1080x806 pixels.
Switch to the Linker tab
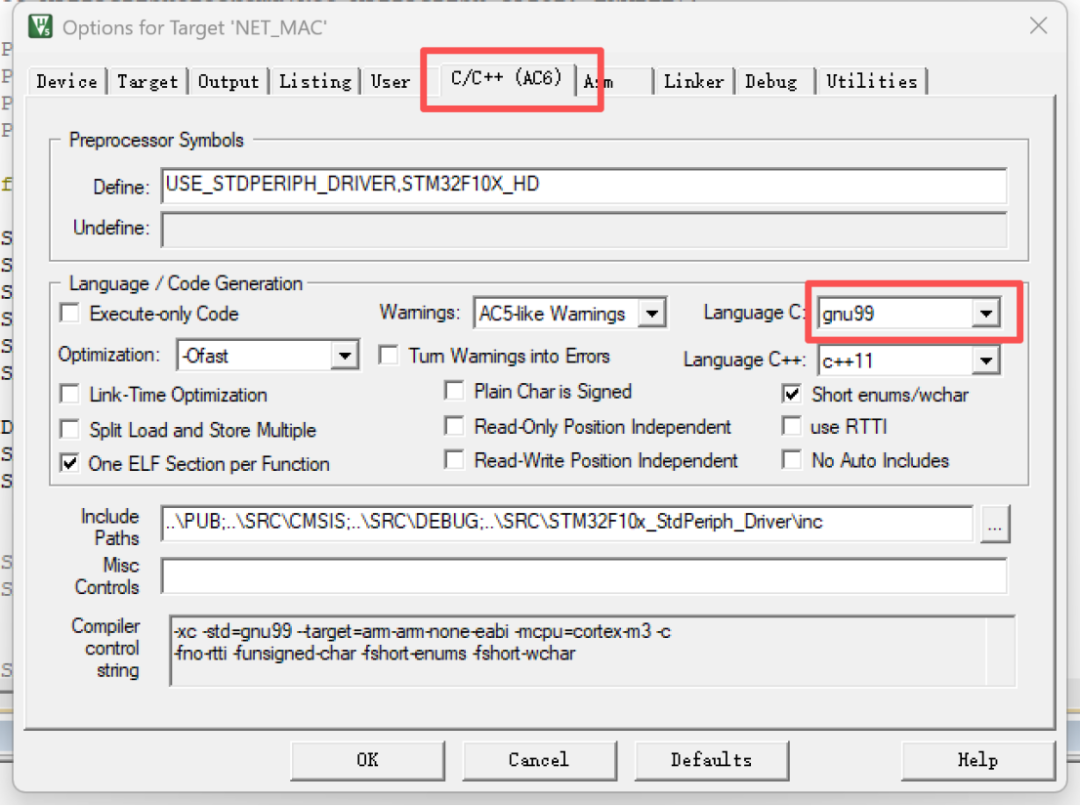(x=694, y=81)
